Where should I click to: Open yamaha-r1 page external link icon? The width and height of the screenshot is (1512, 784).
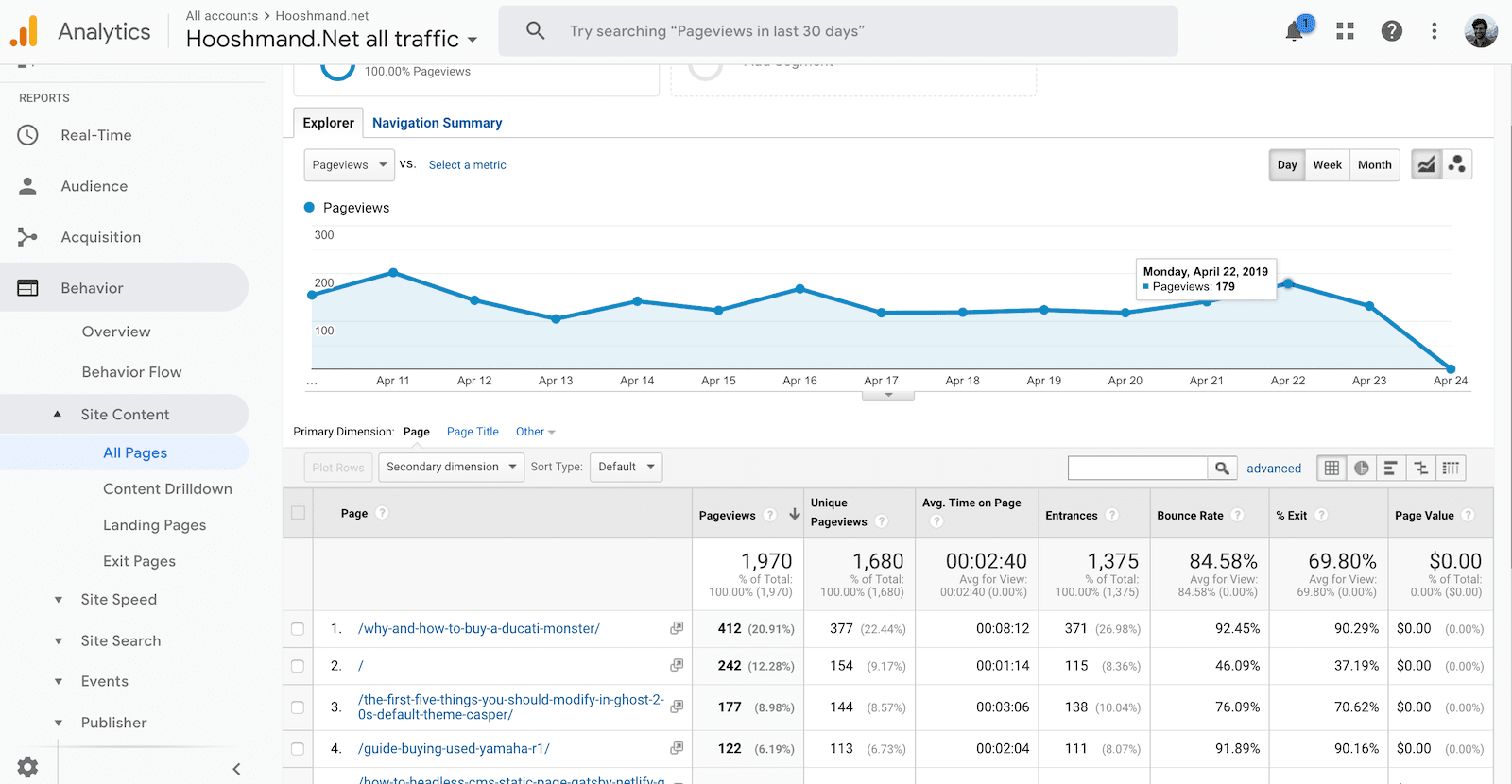pyautogui.click(x=677, y=748)
